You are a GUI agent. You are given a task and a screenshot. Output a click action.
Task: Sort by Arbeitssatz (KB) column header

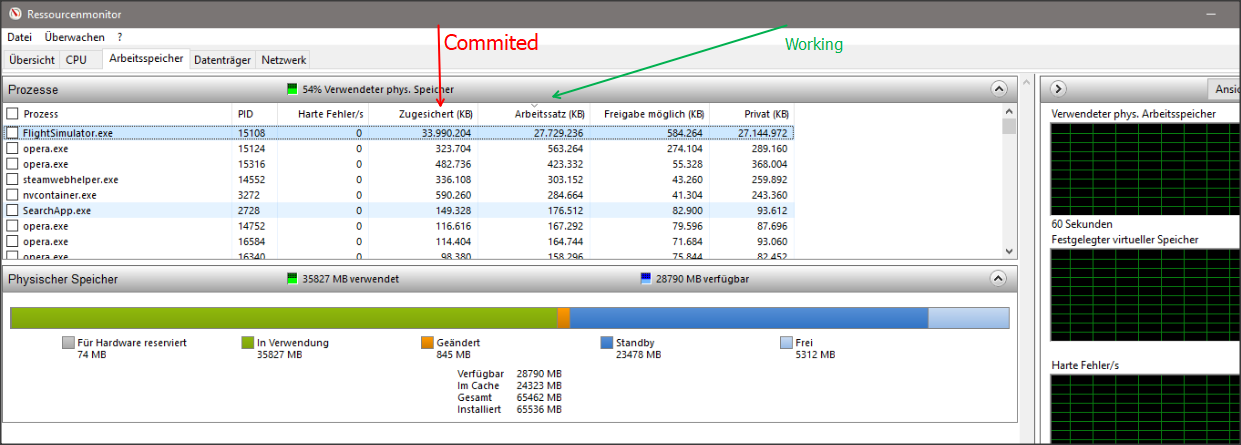coord(549,114)
